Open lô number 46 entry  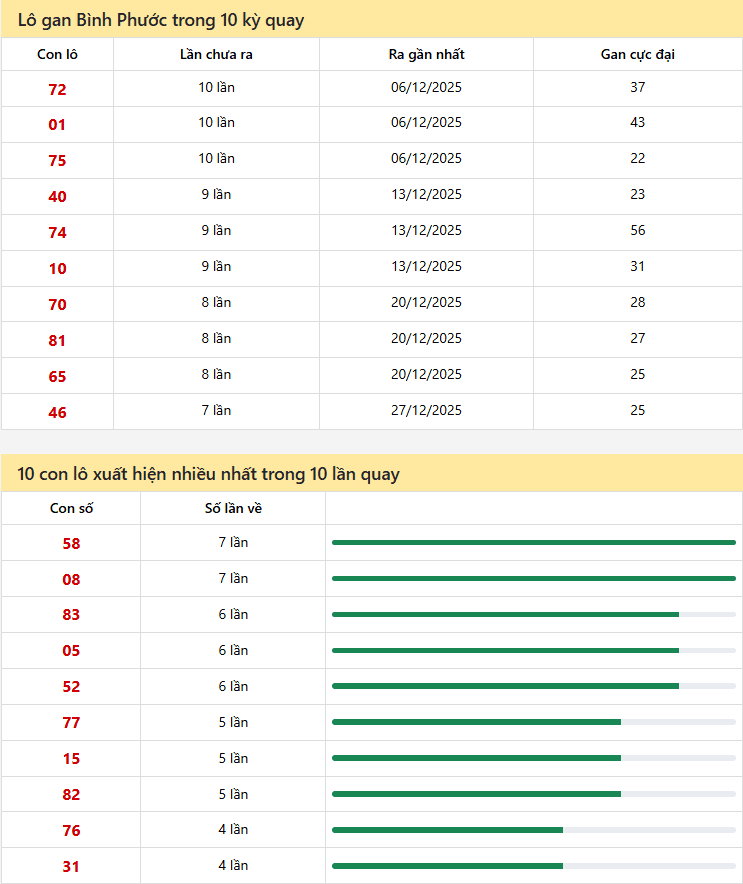point(57,412)
